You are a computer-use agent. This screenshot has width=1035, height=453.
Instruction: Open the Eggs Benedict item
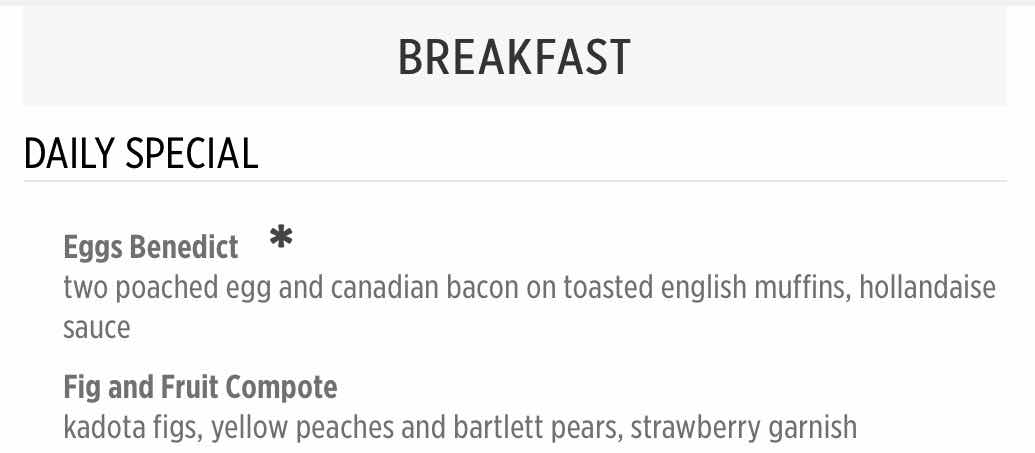point(150,248)
